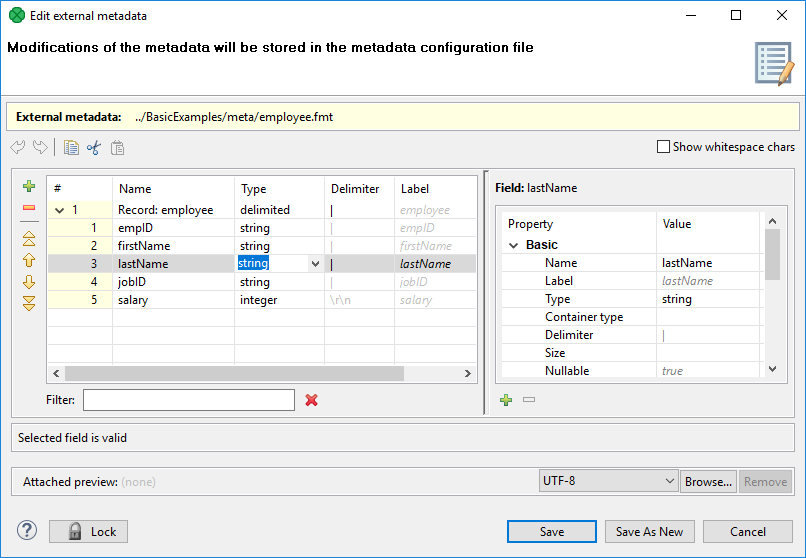806x558 pixels.
Task: Click the green plus to add a field
Action: (x=29, y=187)
